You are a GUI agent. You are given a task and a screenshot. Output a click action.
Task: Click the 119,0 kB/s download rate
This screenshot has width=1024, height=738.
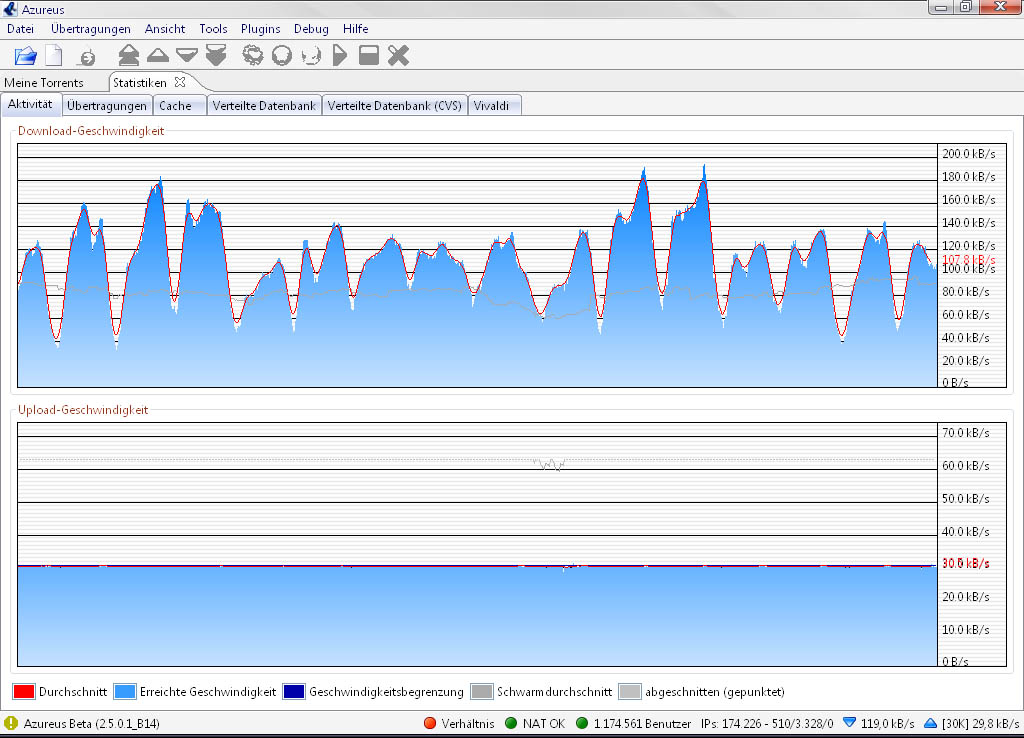click(887, 723)
